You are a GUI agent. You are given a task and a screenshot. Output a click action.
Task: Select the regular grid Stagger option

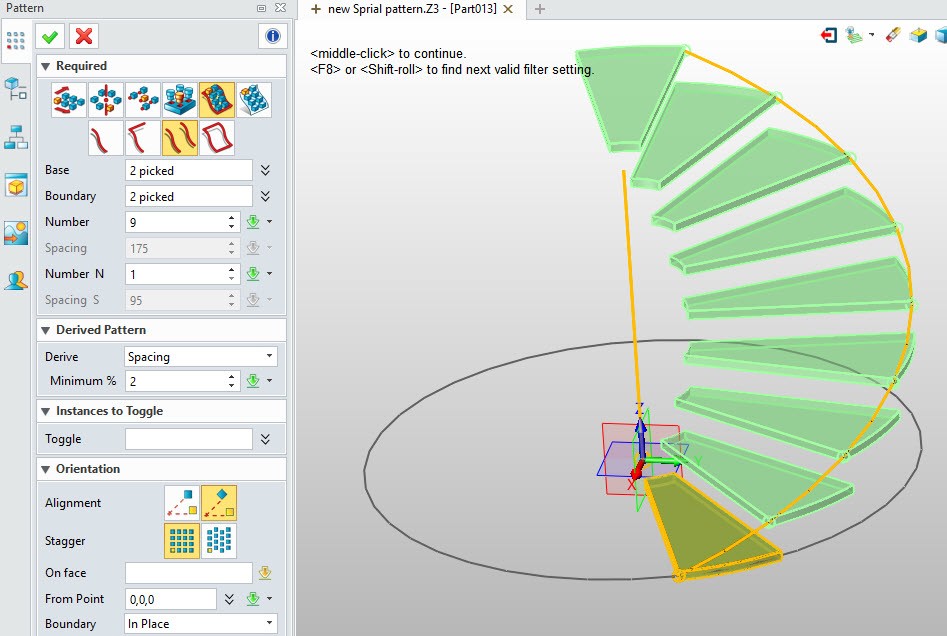coord(182,541)
